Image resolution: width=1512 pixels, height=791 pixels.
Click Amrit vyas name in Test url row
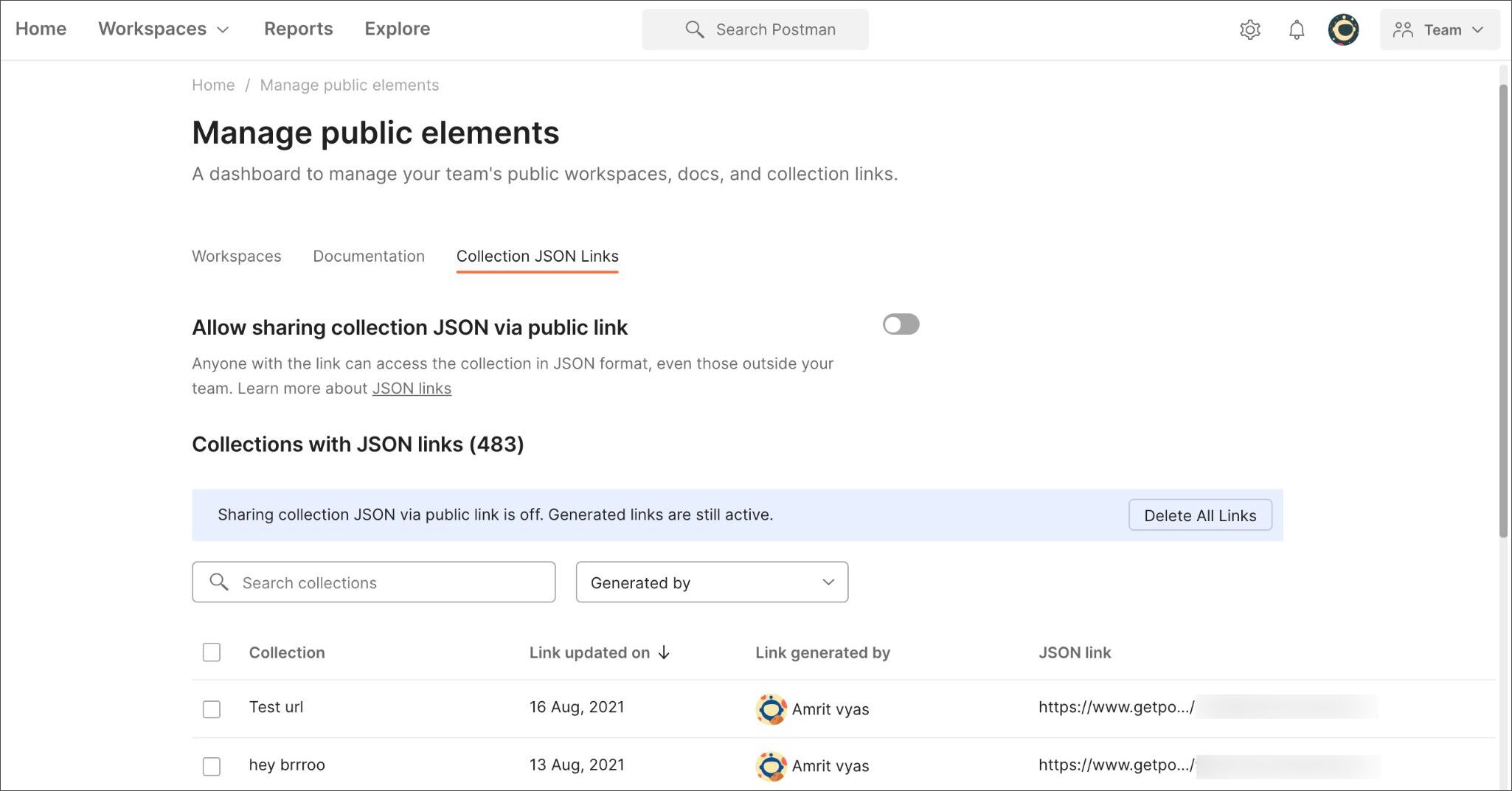[830, 709]
